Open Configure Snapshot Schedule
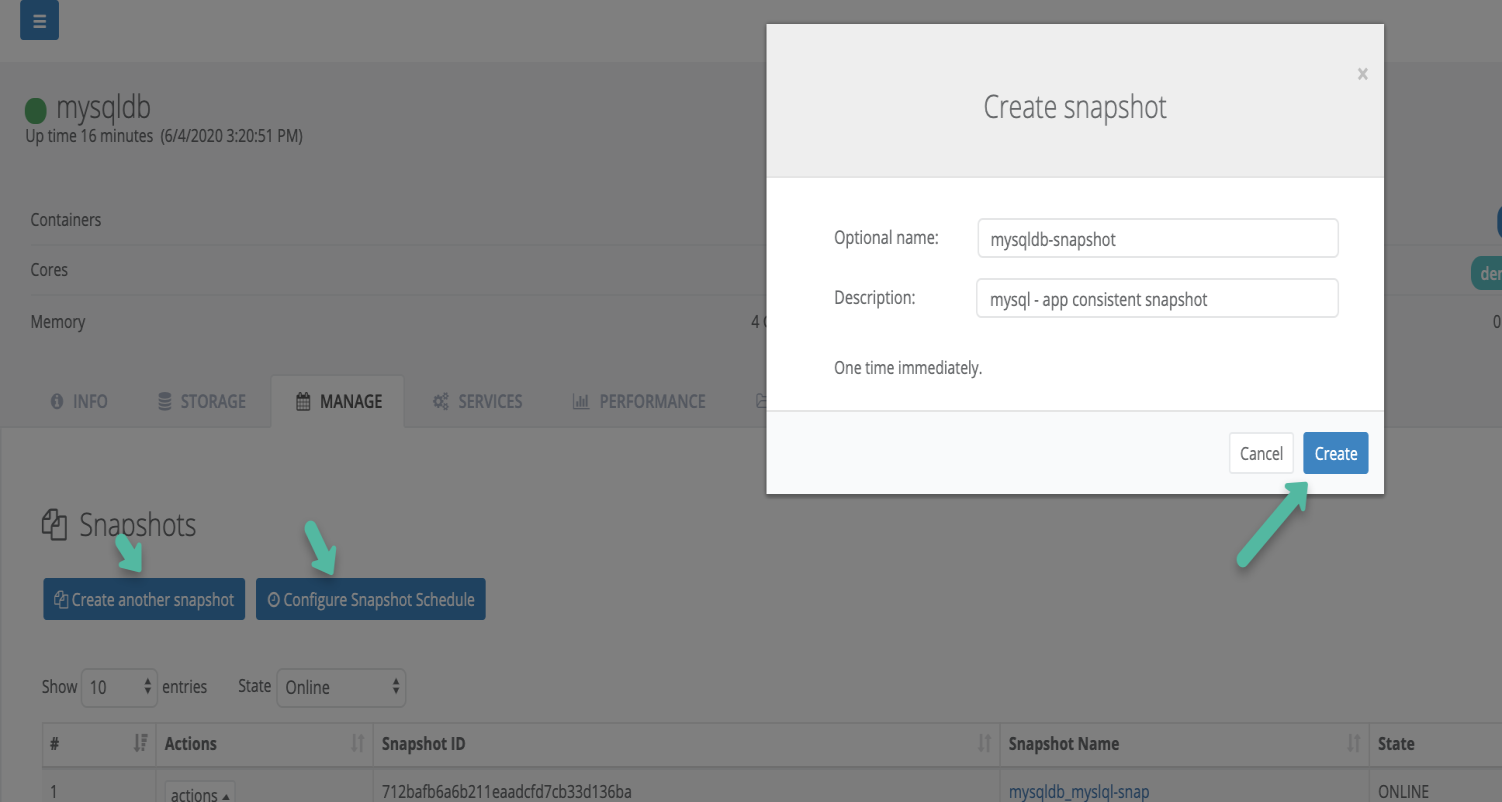 pos(371,599)
